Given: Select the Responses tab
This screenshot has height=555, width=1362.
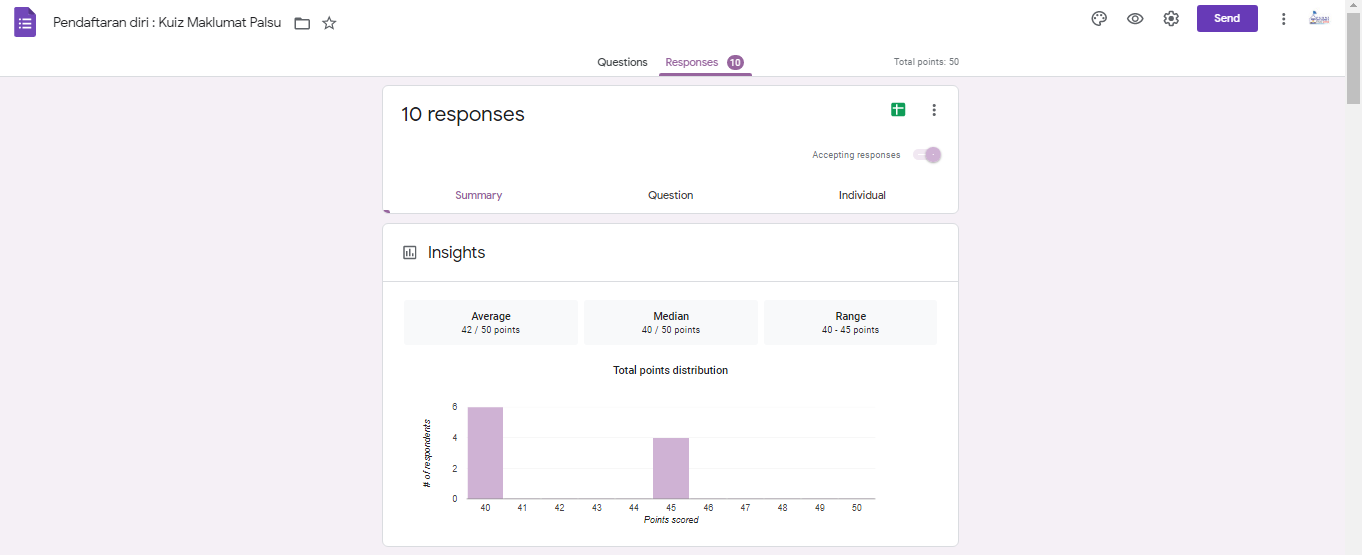Looking at the screenshot, I should (x=692, y=62).
